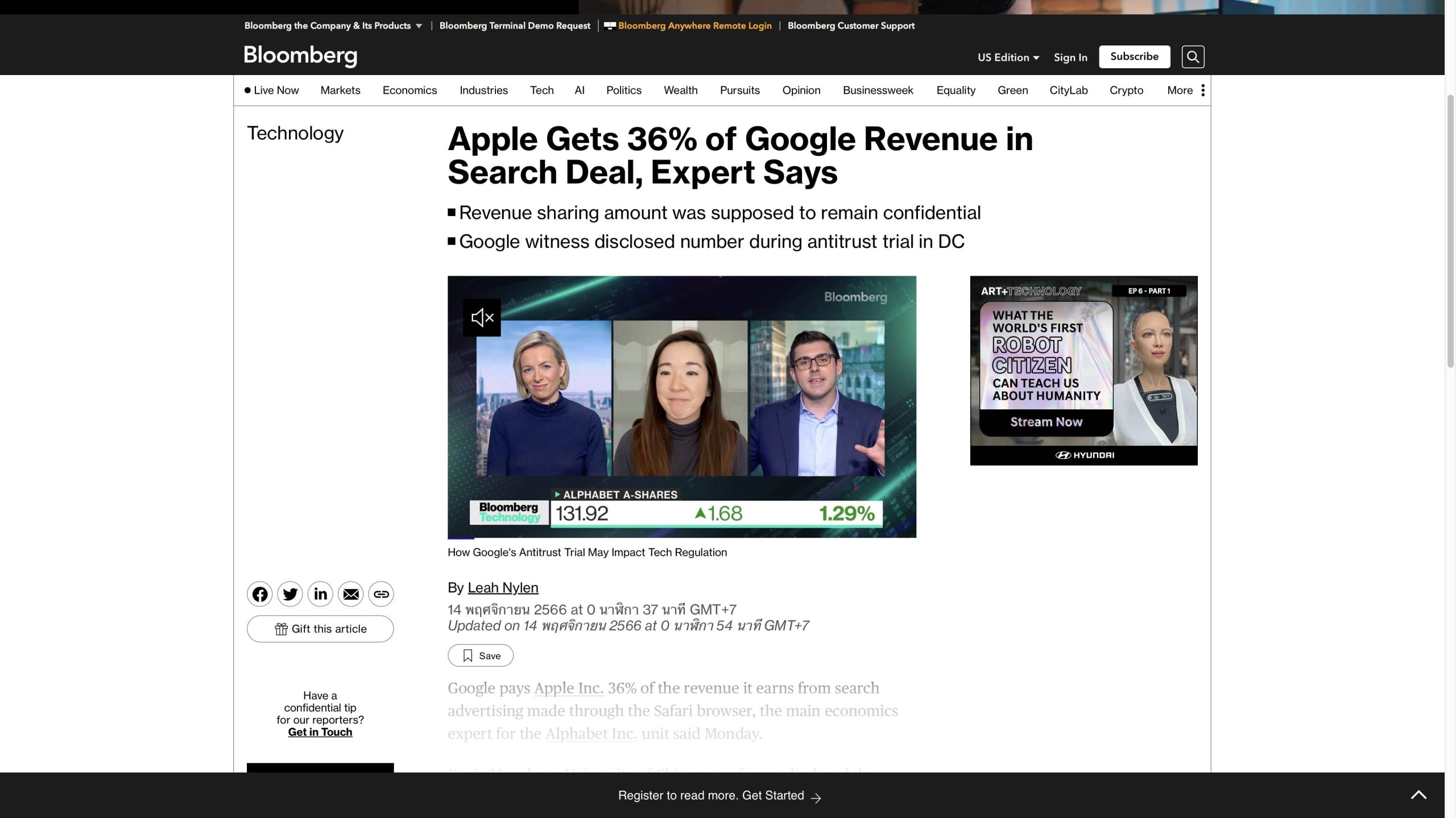
Task: Open author Leah Nylen's page
Action: tap(503, 588)
